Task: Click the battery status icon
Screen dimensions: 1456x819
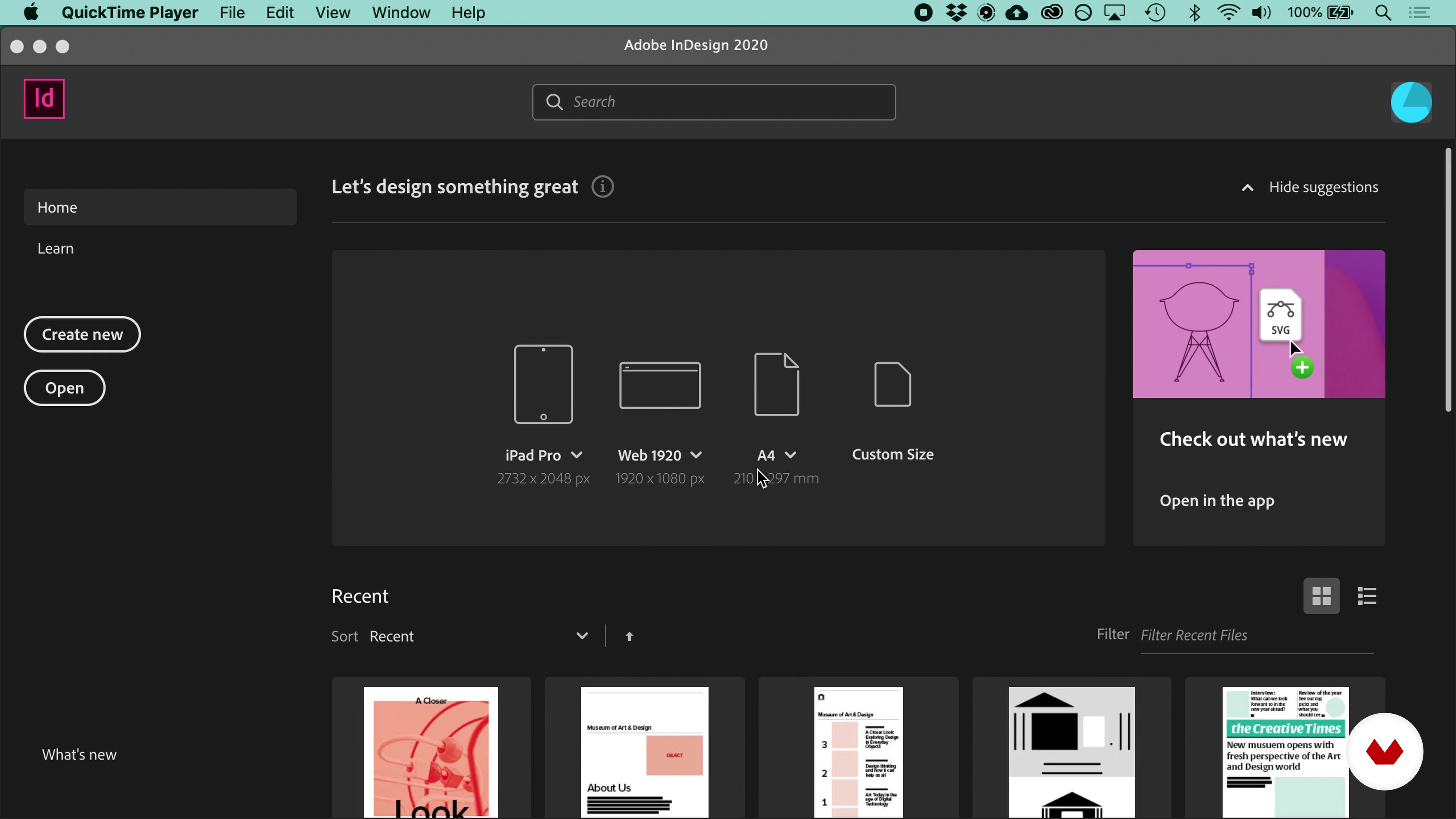Action: tap(1340, 13)
